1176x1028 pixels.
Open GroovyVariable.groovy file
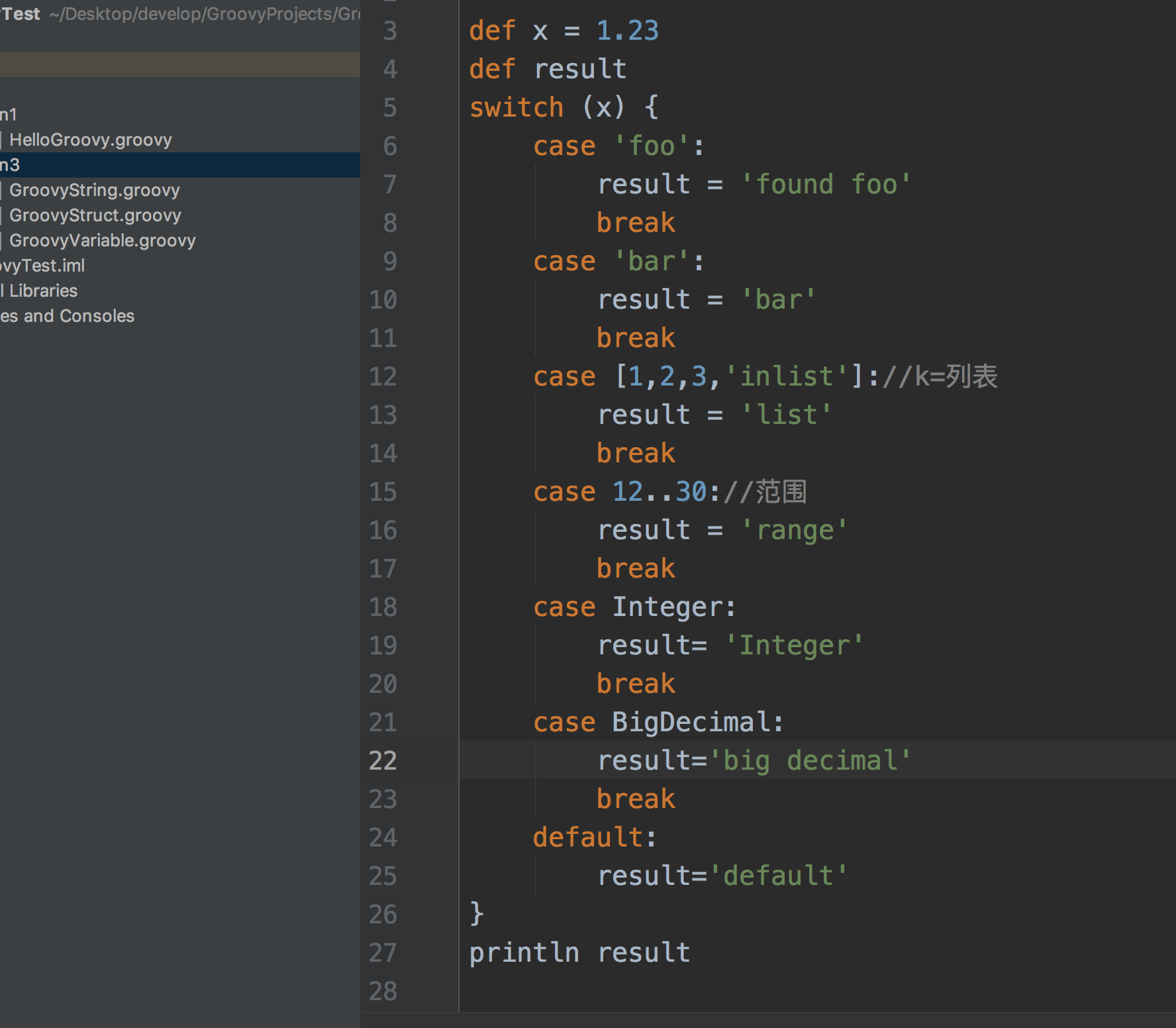click(x=102, y=240)
